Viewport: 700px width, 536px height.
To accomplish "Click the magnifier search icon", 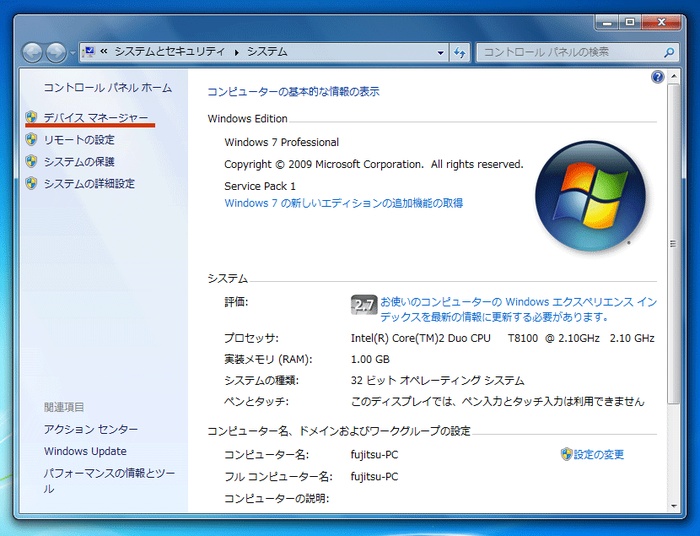I will 669,52.
